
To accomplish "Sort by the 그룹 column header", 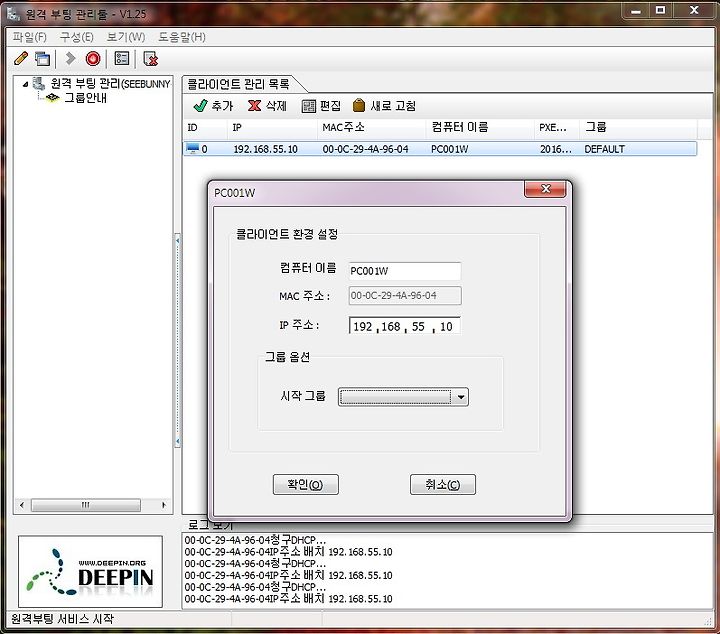I will [638, 128].
